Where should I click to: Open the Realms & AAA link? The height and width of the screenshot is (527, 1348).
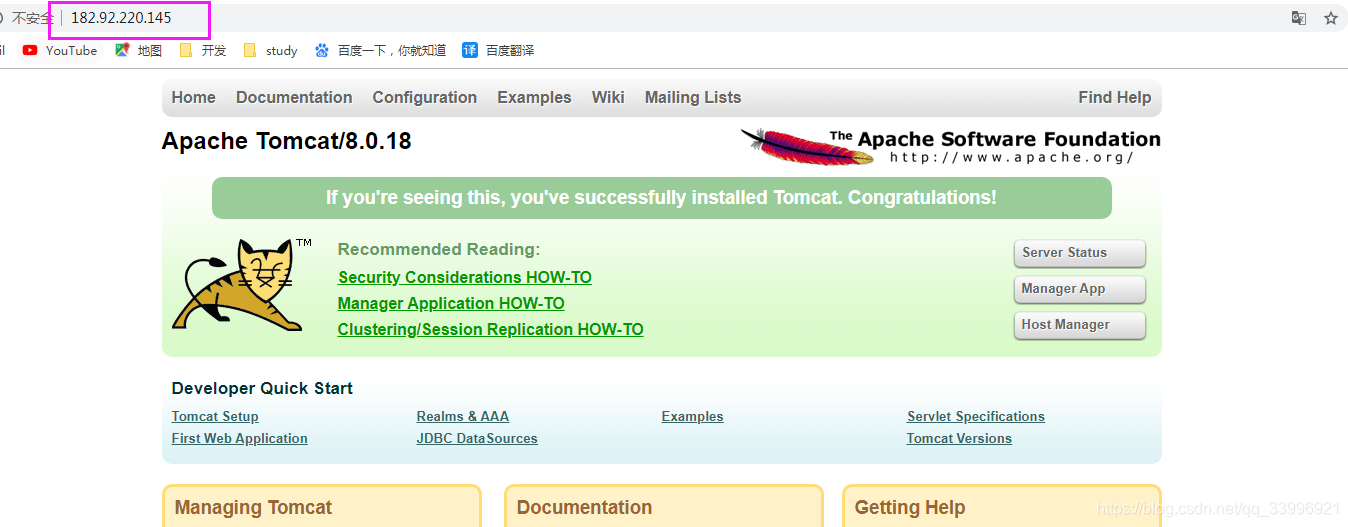pos(463,416)
